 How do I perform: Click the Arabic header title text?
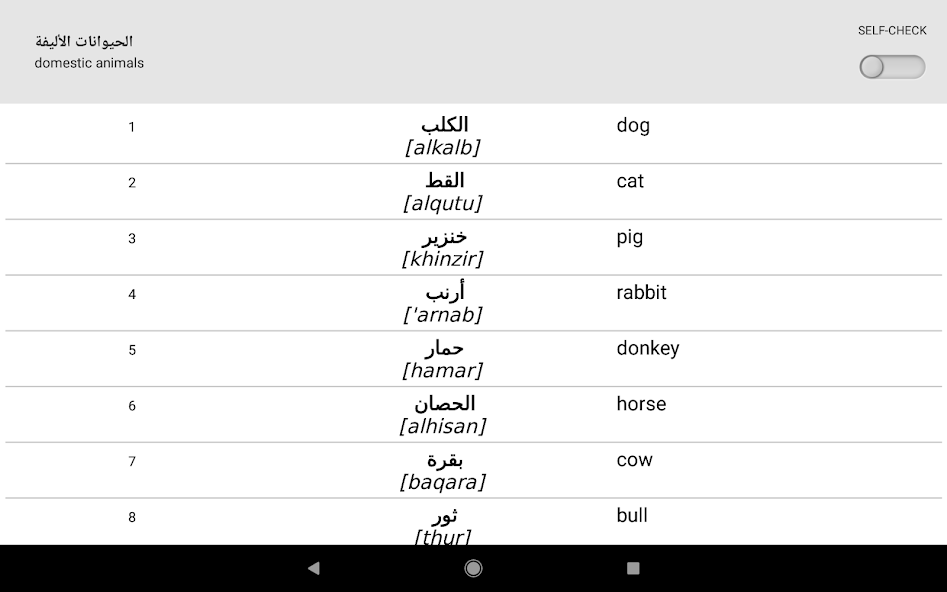84,41
